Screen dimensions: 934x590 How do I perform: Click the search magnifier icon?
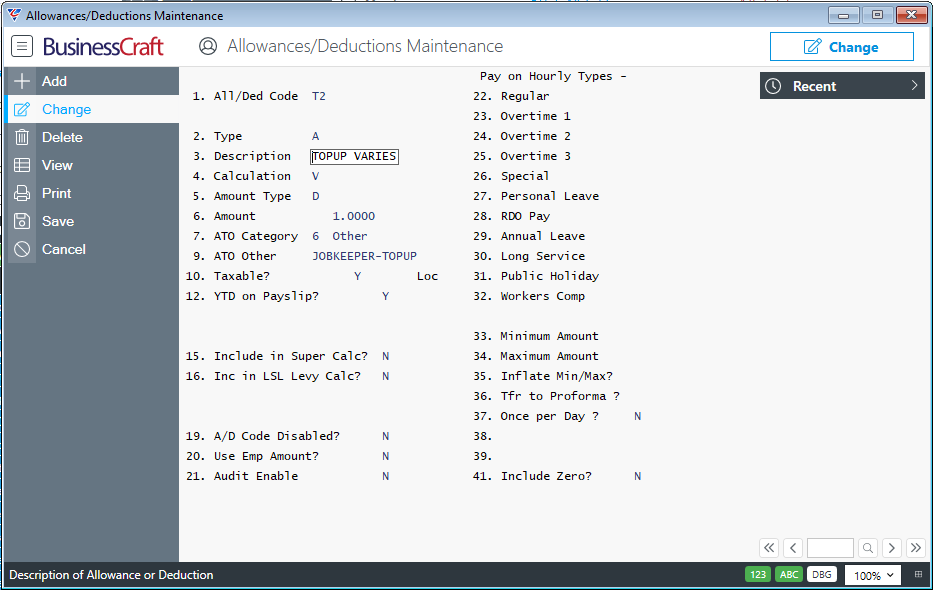868,548
